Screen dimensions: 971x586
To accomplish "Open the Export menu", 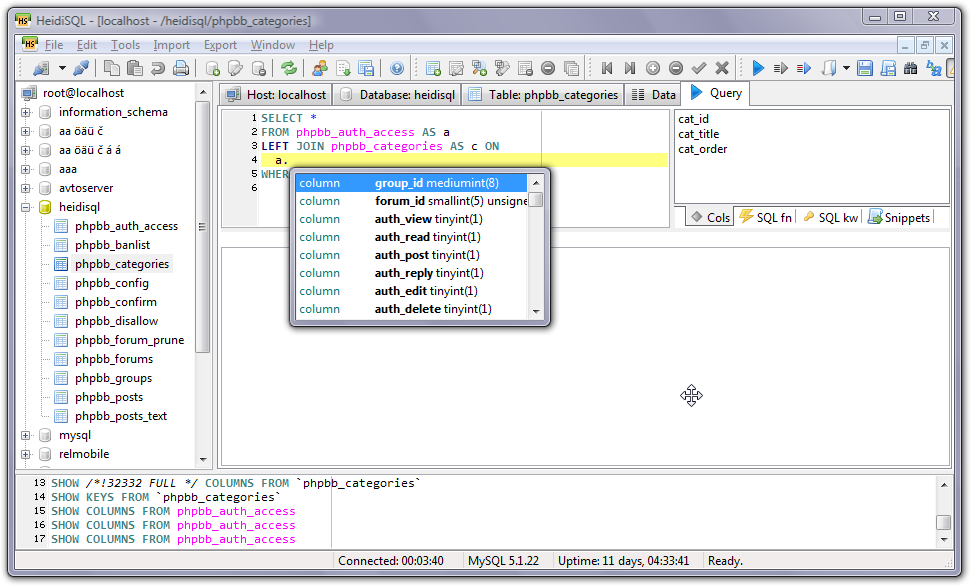I will (x=220, y=45).
